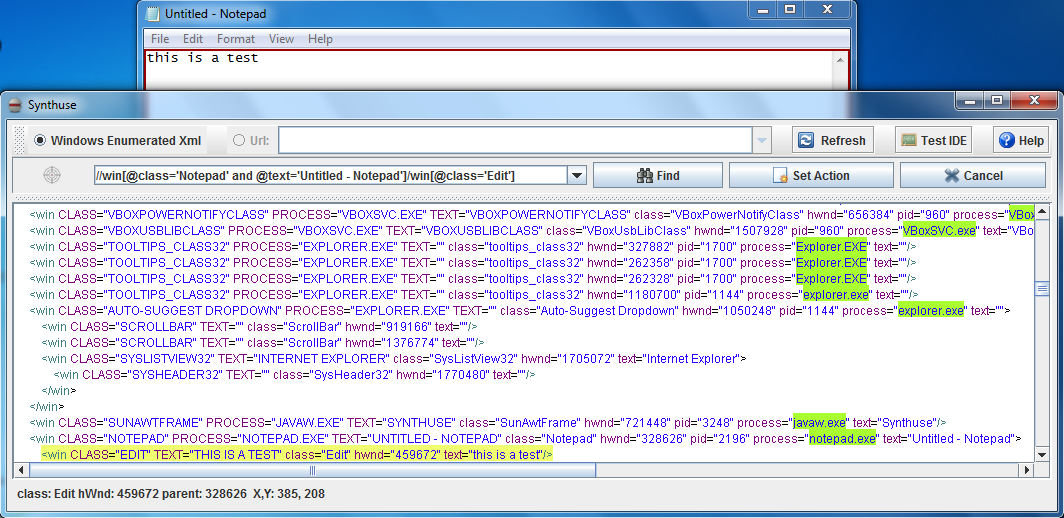Viewport: 1064px width, 518px height.
Task: Open the Notepad Format menu
Action: [236, 39]
